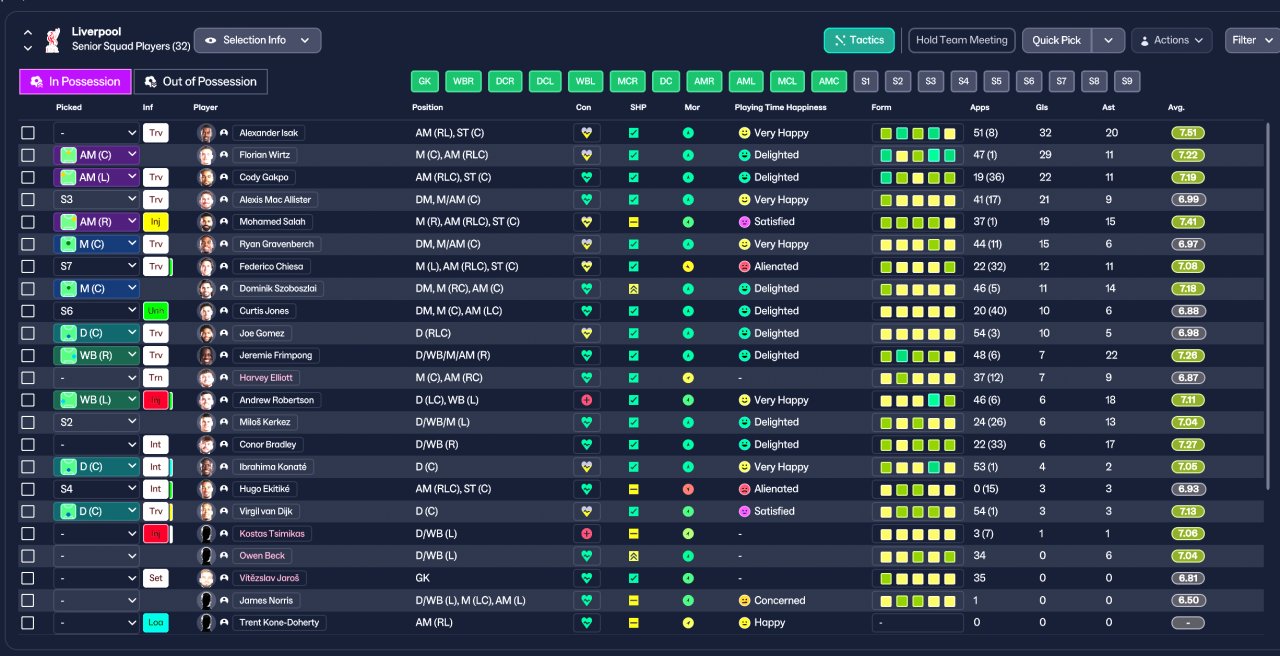Click Dominik Szoboszlai's sharpness chevron icon
Screen dimensions: 1280x656
coord(633,289)
